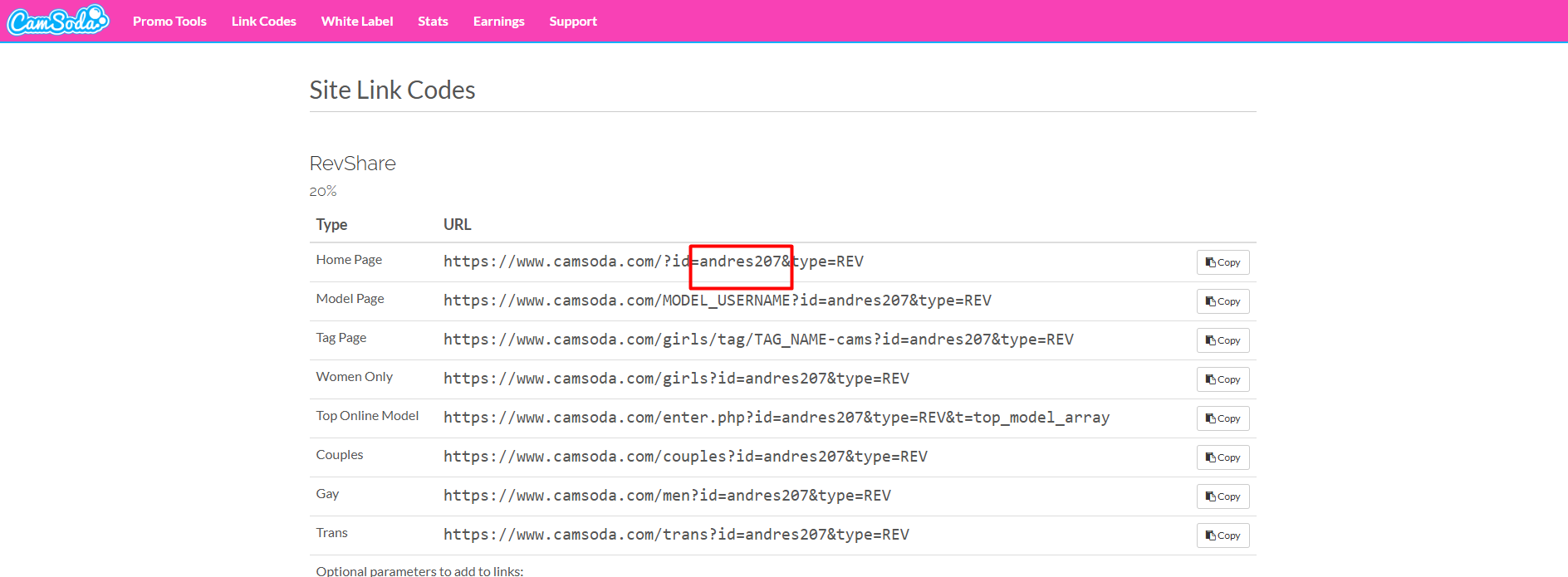Copy the Women Only URL
The image size is (1568, 577).
(1223, 379)
